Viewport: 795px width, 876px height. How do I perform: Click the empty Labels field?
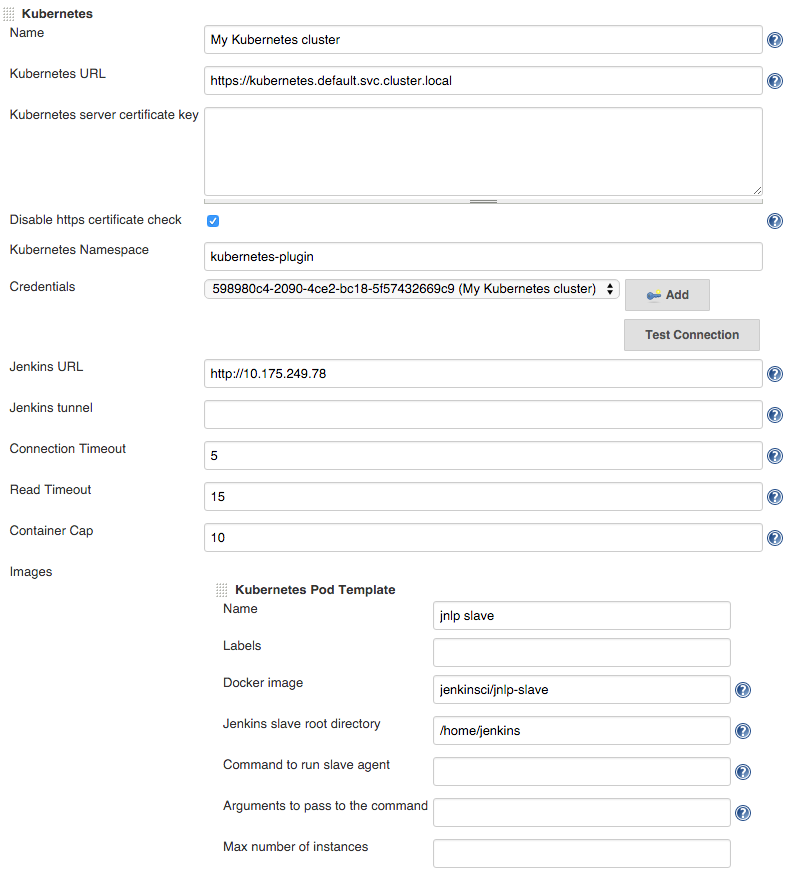tap(582, 653)
